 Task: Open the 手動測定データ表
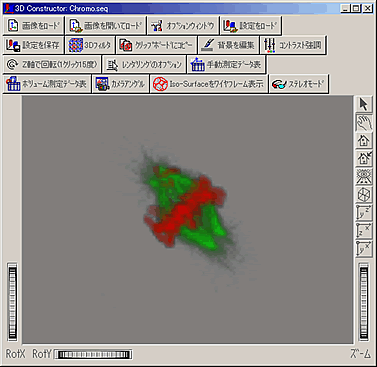(x=226, y=64)
